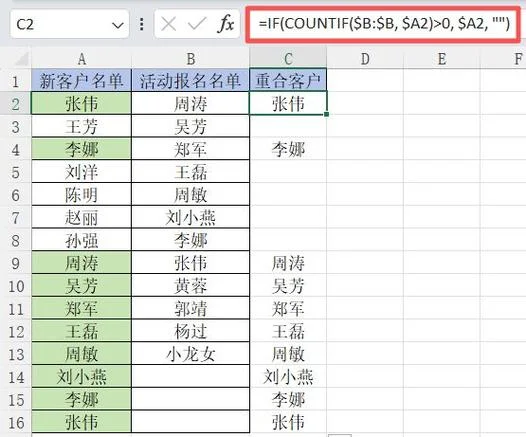Click cell A12 containing 王磊
The width and height of the screenshot is (526, 437).
point(82,331)
